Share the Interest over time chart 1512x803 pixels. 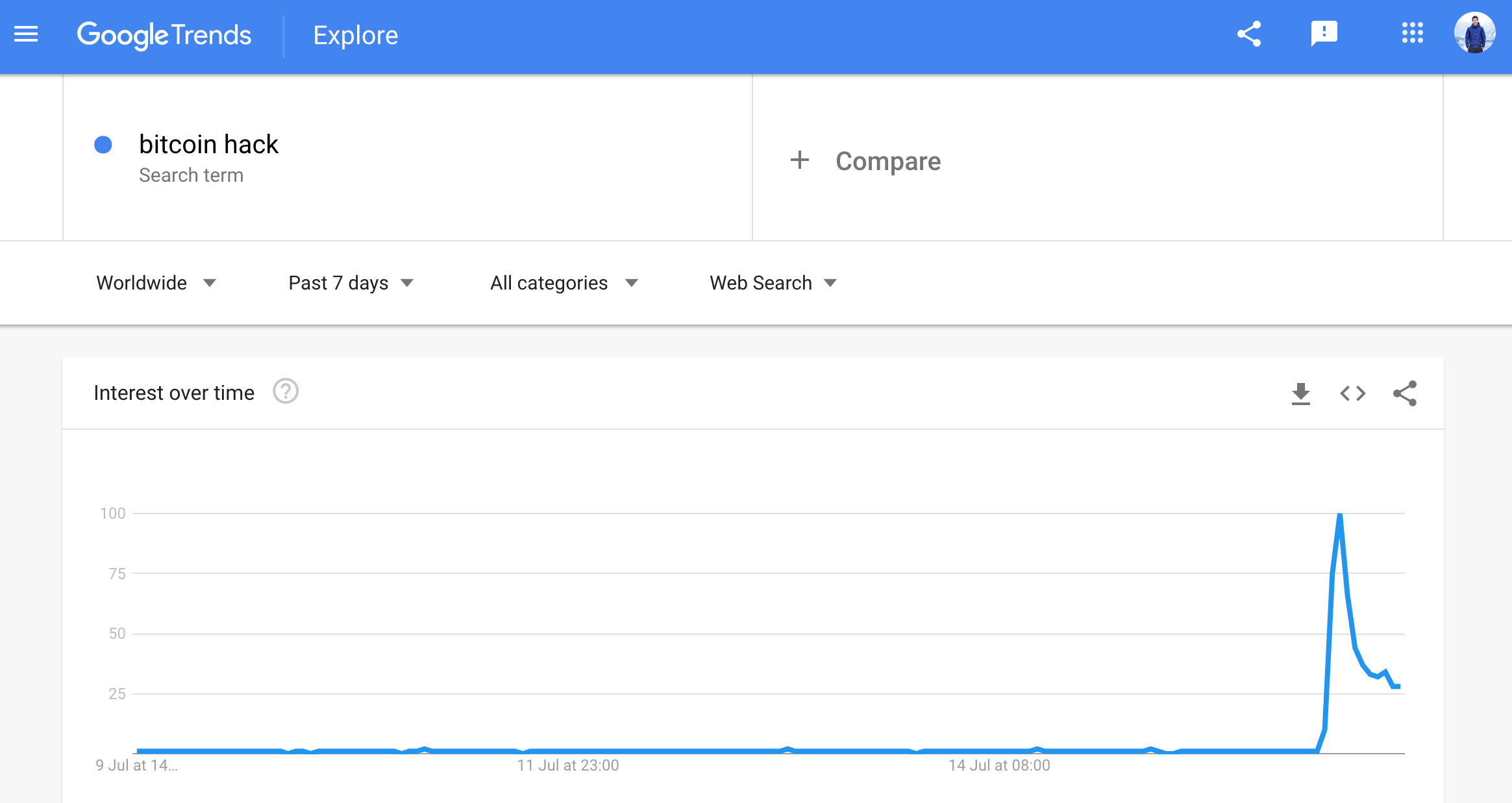pos(1404,393)
